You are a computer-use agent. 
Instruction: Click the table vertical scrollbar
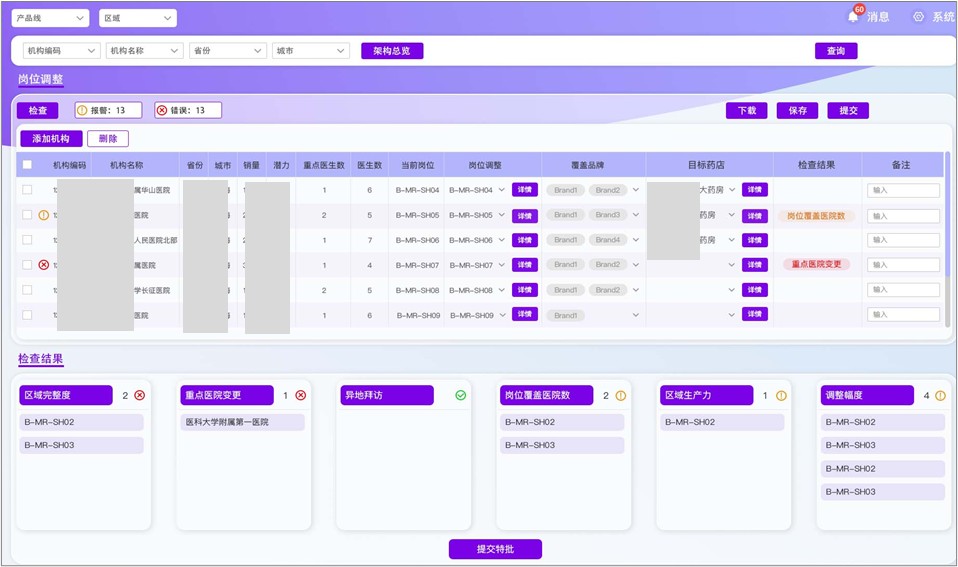pos(948,238)
